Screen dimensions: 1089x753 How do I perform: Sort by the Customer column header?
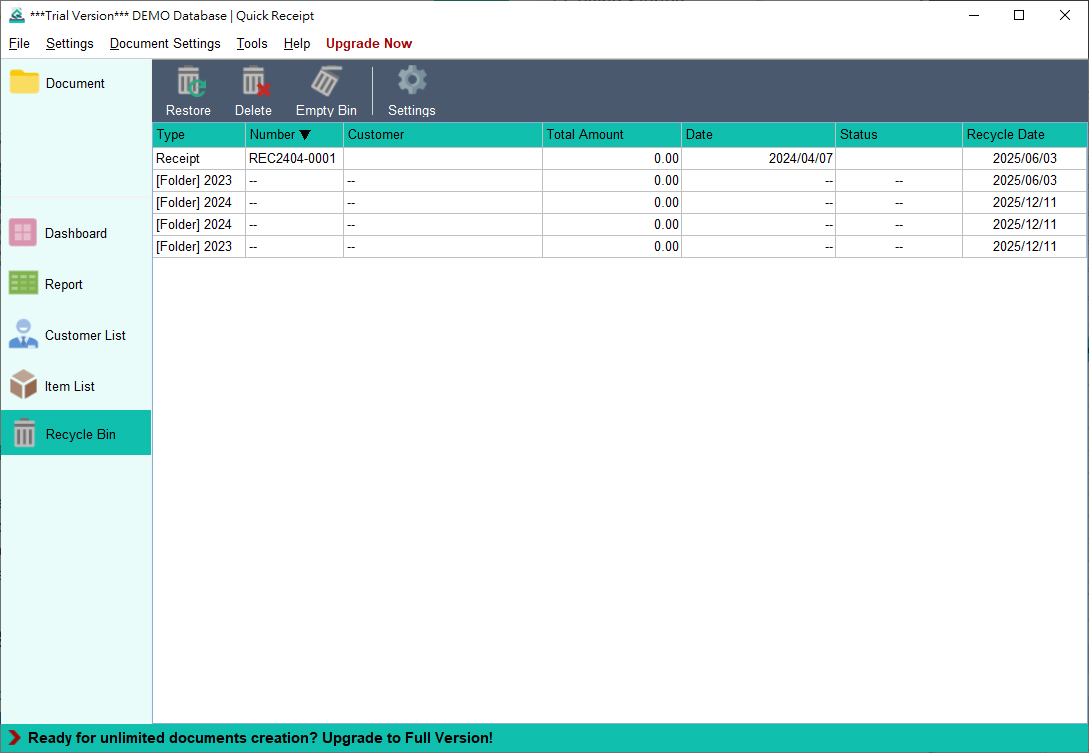[x=442, y=135]
